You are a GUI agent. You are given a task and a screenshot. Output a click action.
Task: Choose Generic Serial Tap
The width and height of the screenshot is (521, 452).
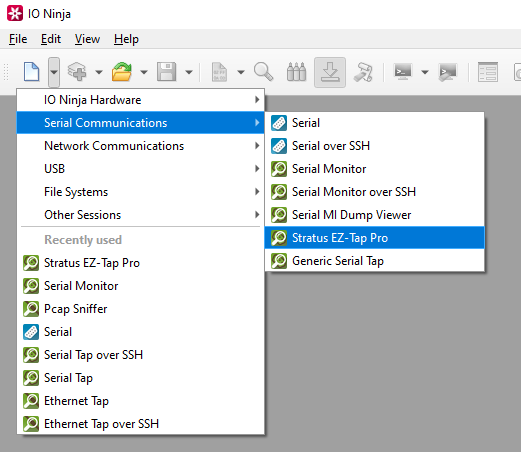[375, 261]
